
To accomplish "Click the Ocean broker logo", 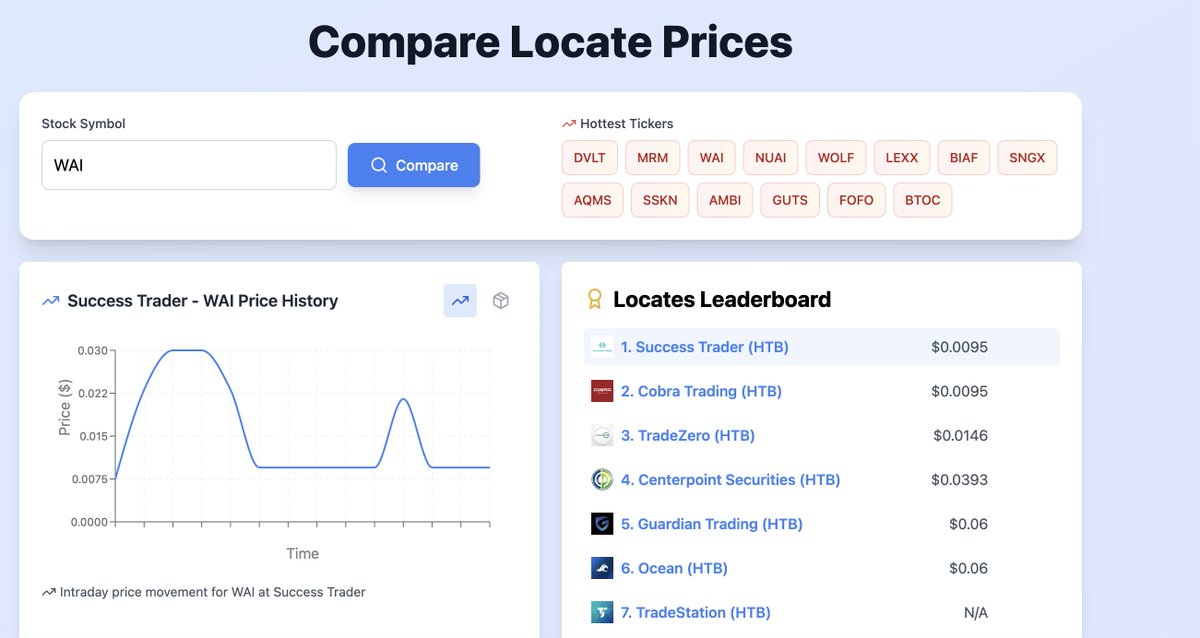I will 602,568.
